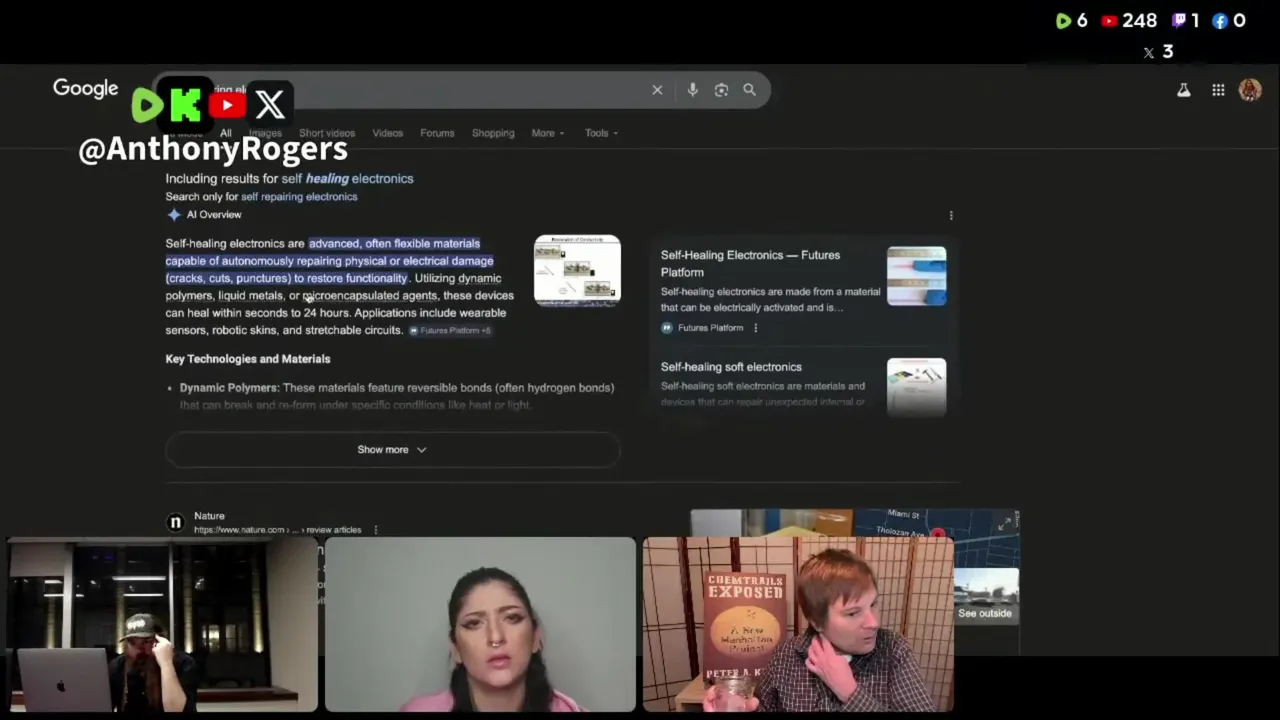Click the Google logo
This screenshot has height=720, width=1280.
pyautogui.click(x=85, y=89)
